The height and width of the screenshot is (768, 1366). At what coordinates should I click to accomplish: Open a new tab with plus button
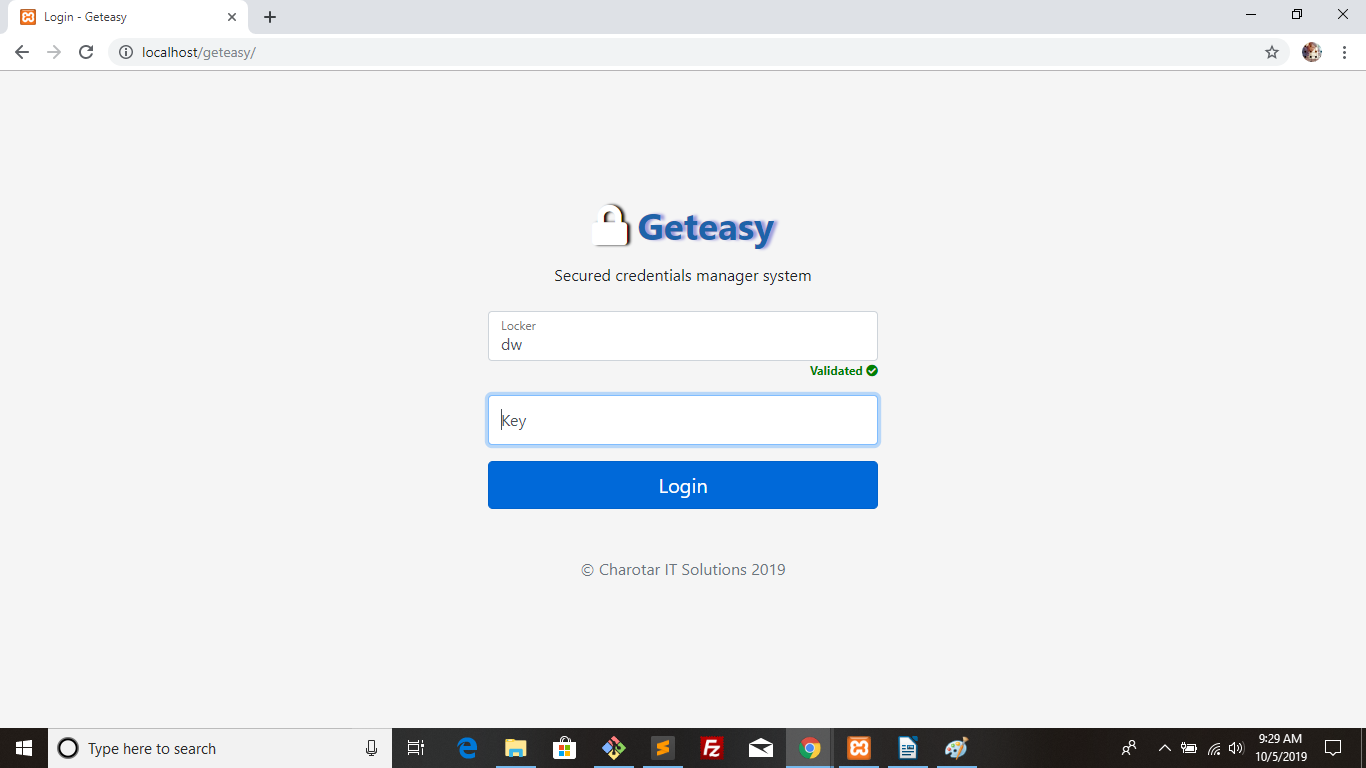tap(270, 17)
